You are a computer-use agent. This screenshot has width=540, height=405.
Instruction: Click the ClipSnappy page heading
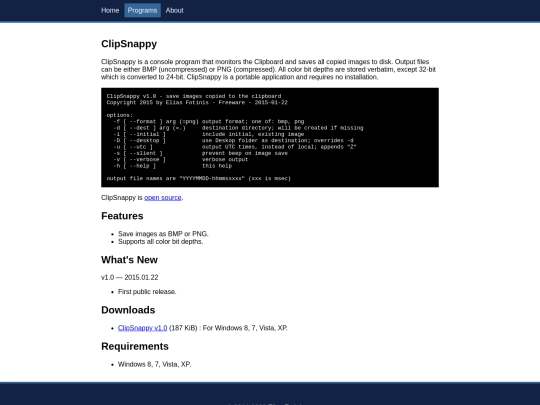pos(129,44)
